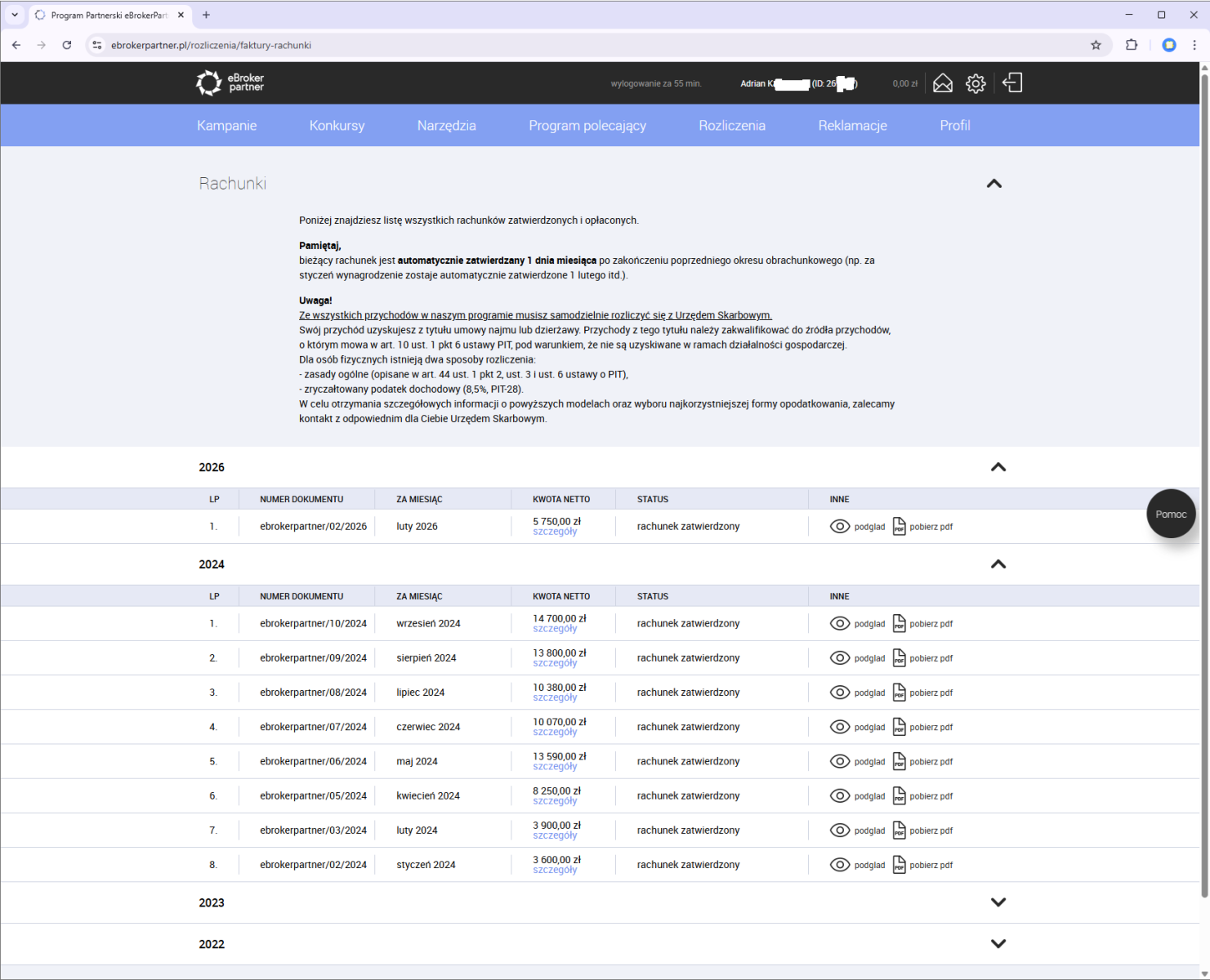Download PDF for ebrokerpartner/06/2024
Image resolution: width=1210 pixels, height=980 pixels.
[922, 762]
